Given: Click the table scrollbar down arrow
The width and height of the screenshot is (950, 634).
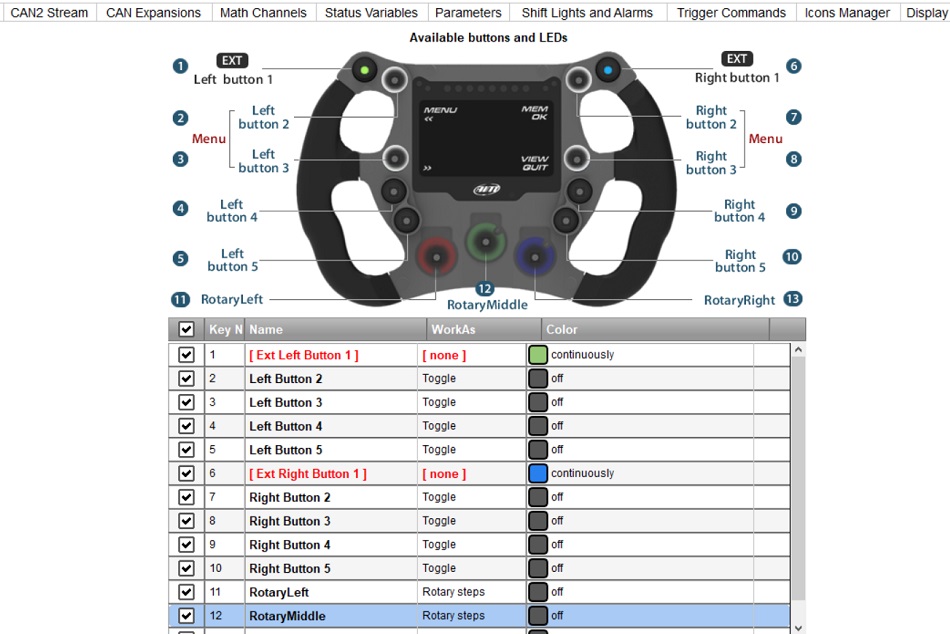Looking at the screenshot, I should (x=798, y=628).
